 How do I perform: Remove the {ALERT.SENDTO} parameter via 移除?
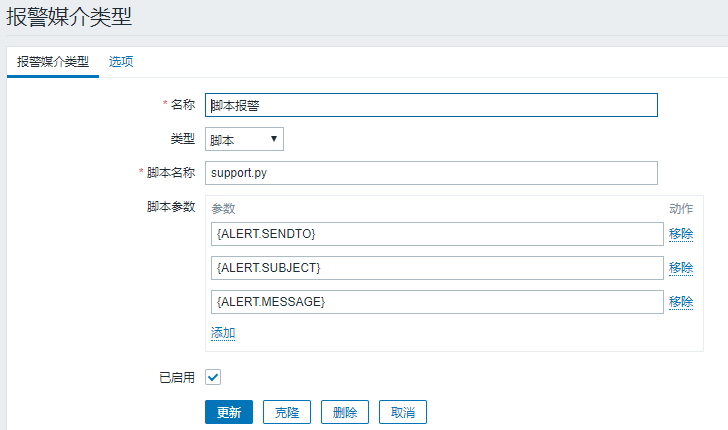point(681,234)
